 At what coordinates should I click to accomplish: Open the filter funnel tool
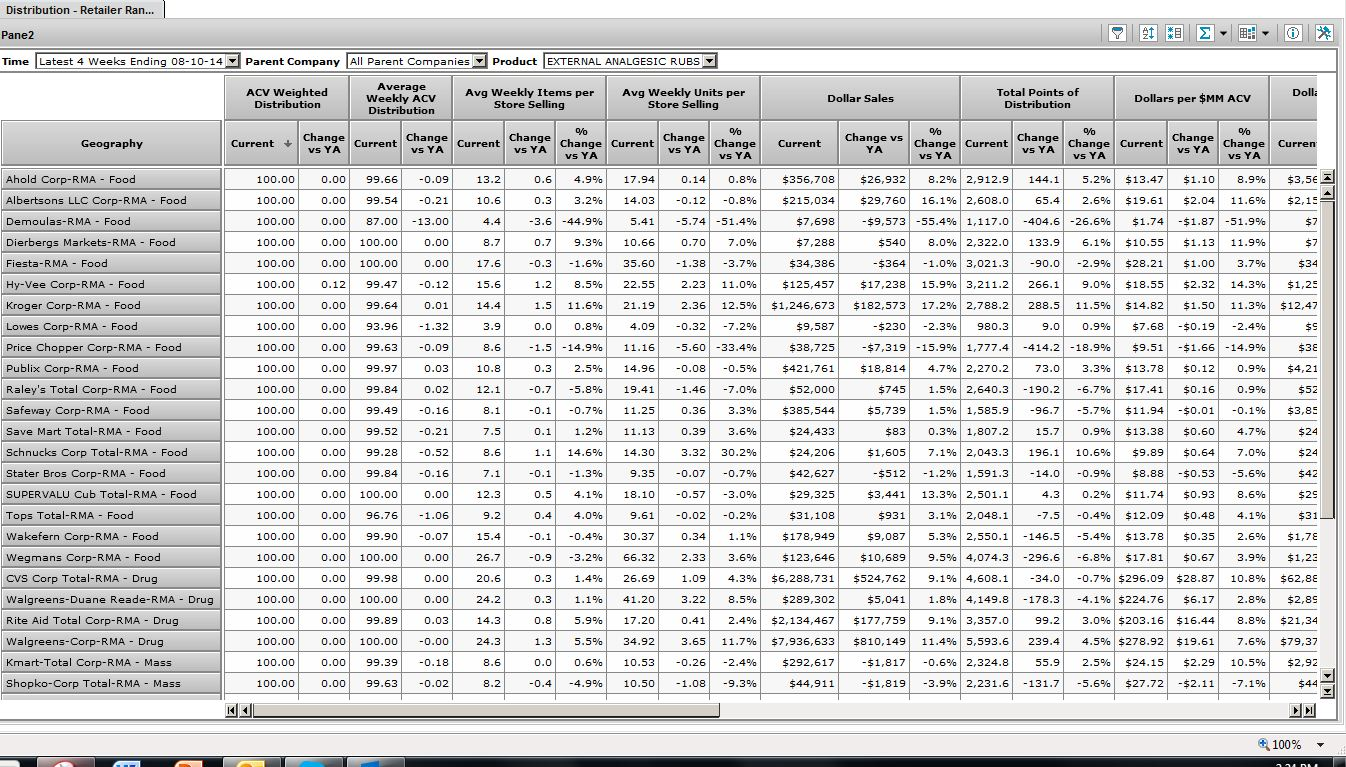point(1117,33)
